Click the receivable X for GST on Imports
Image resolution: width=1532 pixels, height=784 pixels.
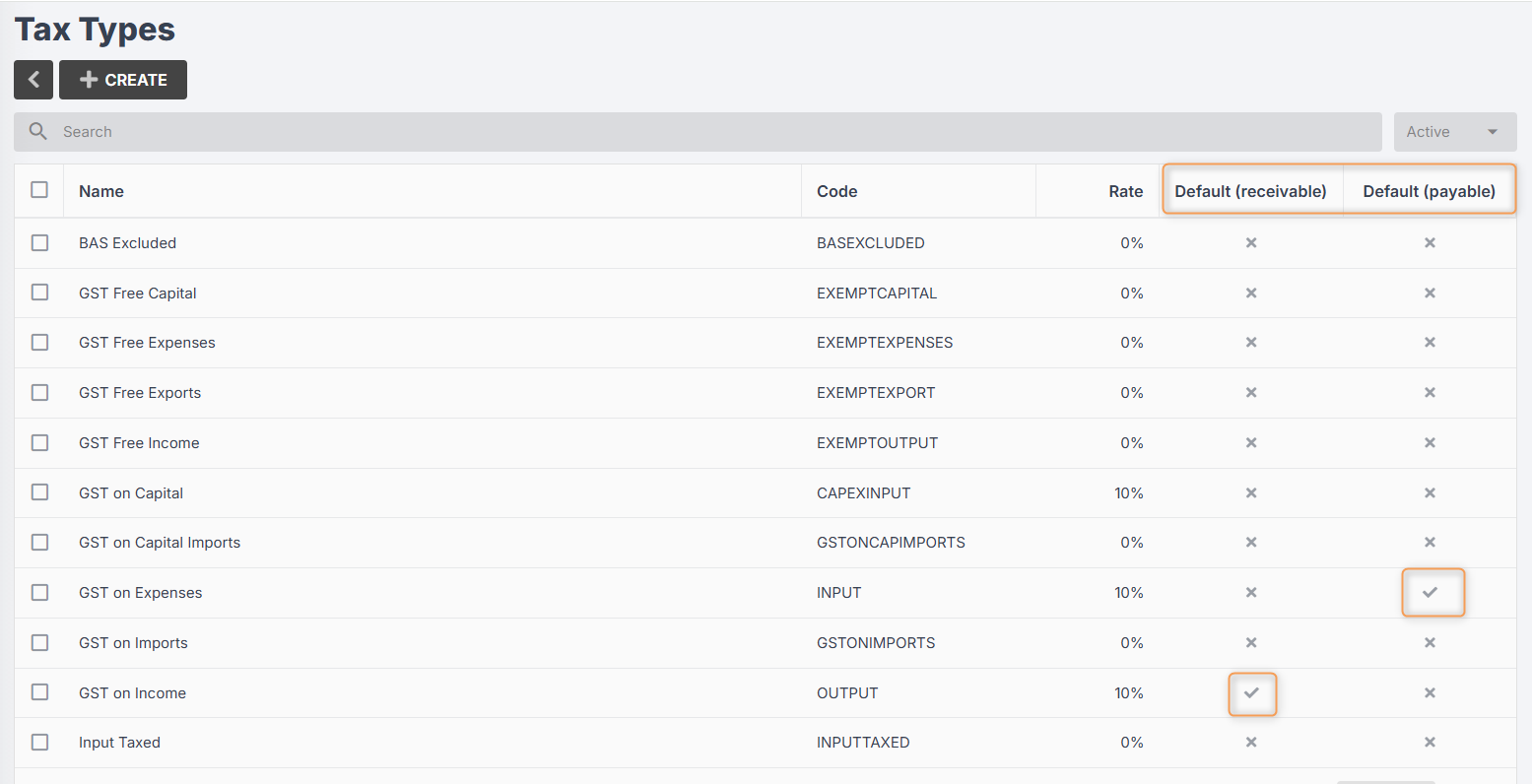point(1251,642)
